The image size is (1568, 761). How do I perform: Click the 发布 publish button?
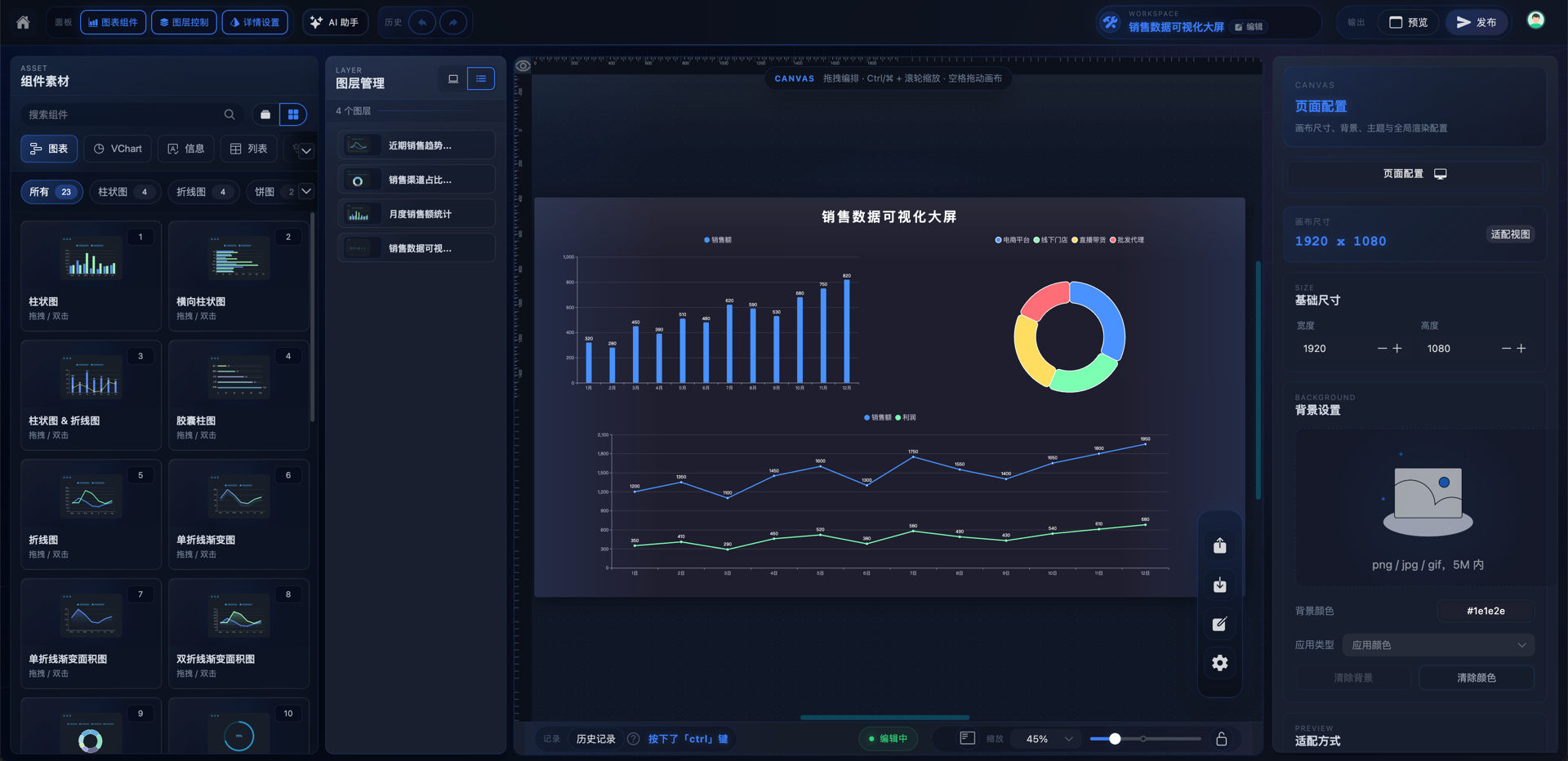point(1477,22)
